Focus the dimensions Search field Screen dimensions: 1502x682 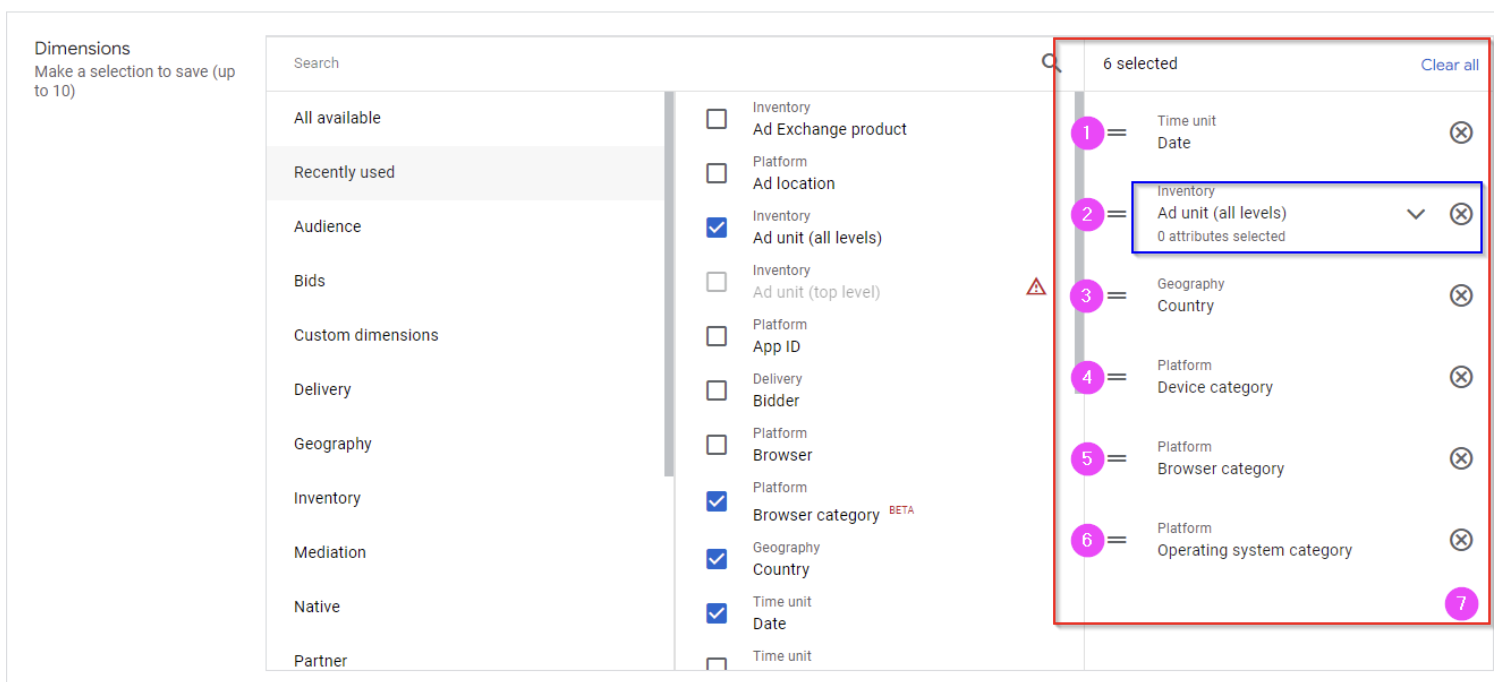pyautogui.click(x=660, y=63)
